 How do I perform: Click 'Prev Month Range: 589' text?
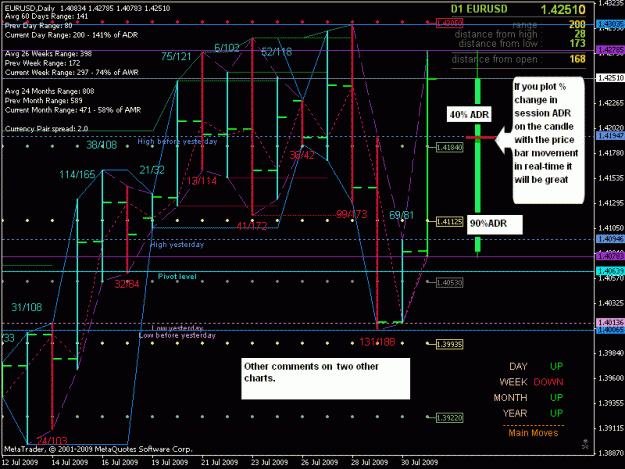pos(43,100)
